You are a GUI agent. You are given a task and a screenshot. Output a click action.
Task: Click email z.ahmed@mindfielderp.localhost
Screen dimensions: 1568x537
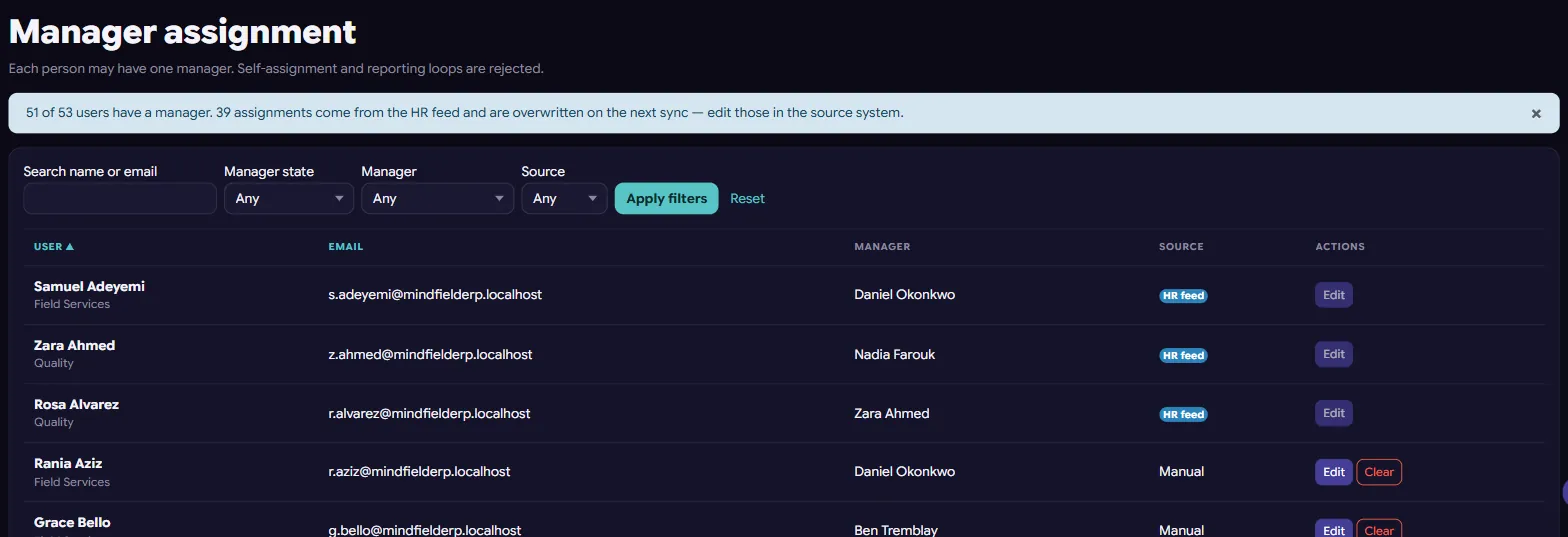pos(430,354)
